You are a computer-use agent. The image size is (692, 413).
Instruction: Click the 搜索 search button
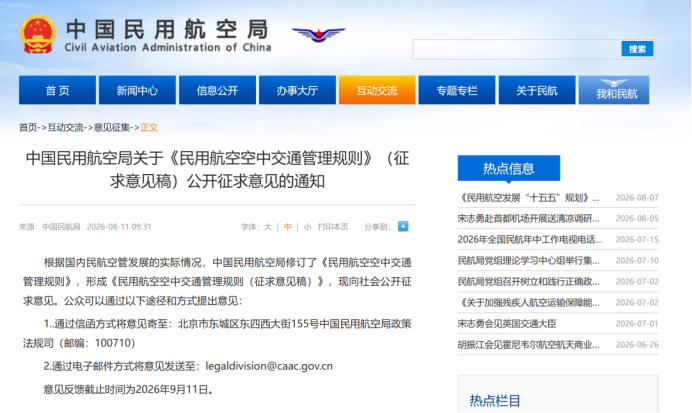[x=637, y=49]
